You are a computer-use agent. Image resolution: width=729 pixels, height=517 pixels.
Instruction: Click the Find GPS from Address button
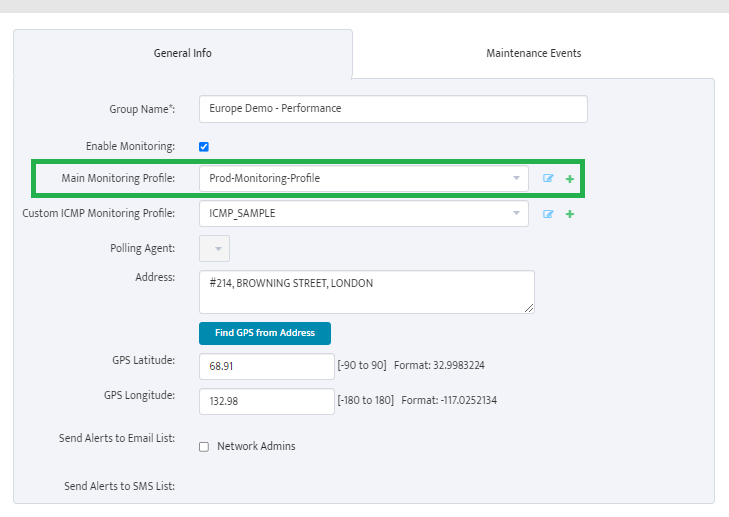[x=265, y=333]
